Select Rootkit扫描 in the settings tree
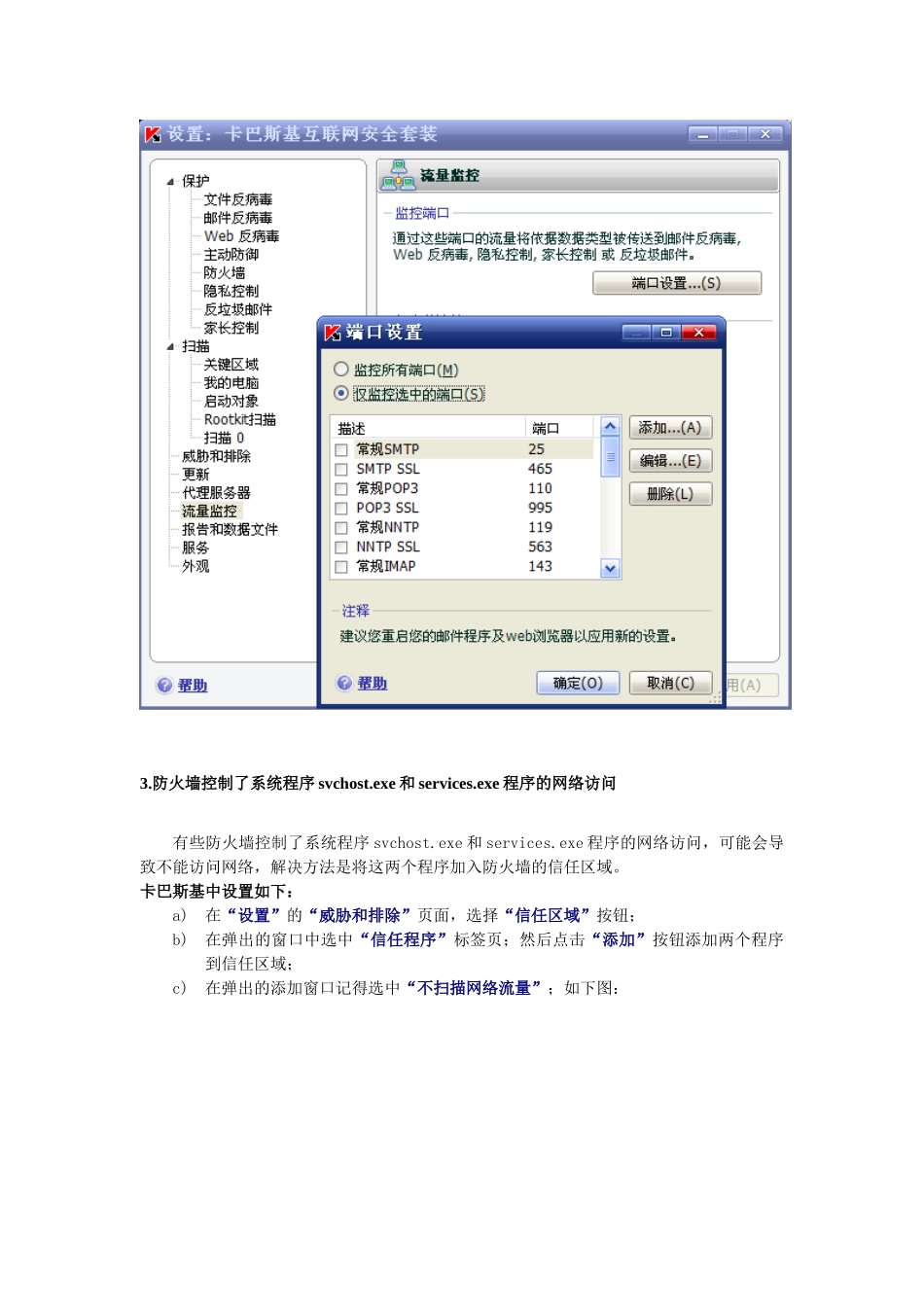This screenshot has width=924, height=1307. pyautogui.click(x=240, y=420)
